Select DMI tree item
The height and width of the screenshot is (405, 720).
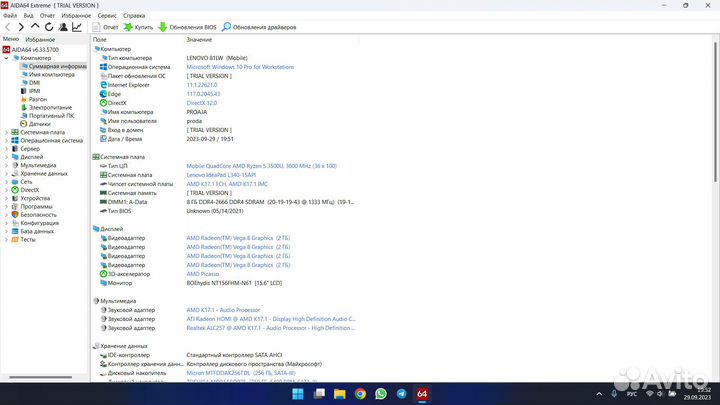[30, 83]
